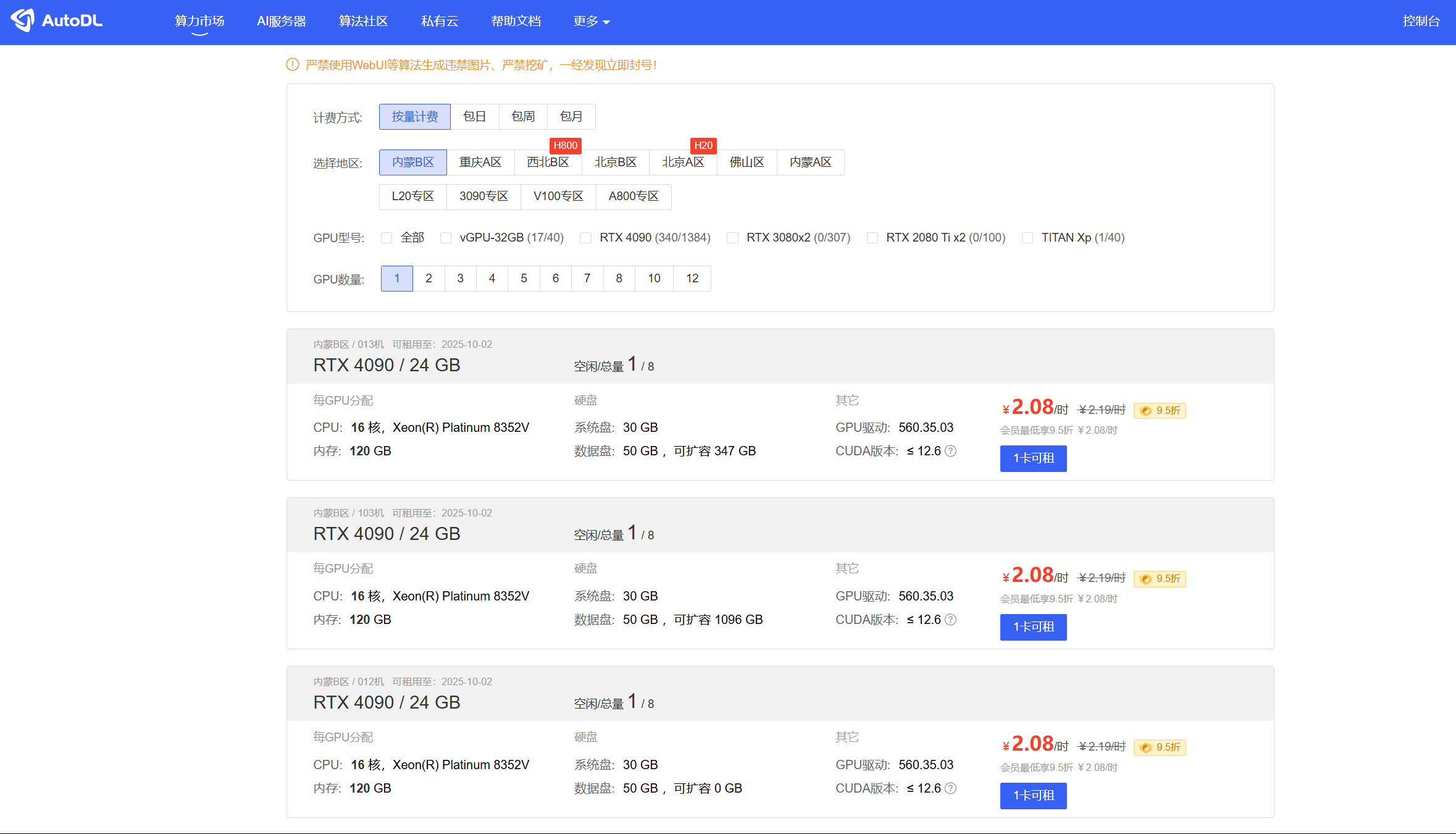Click CUDA version help icon for 012机
This screenshot has width=1456, height=834.
coord(951,788)
